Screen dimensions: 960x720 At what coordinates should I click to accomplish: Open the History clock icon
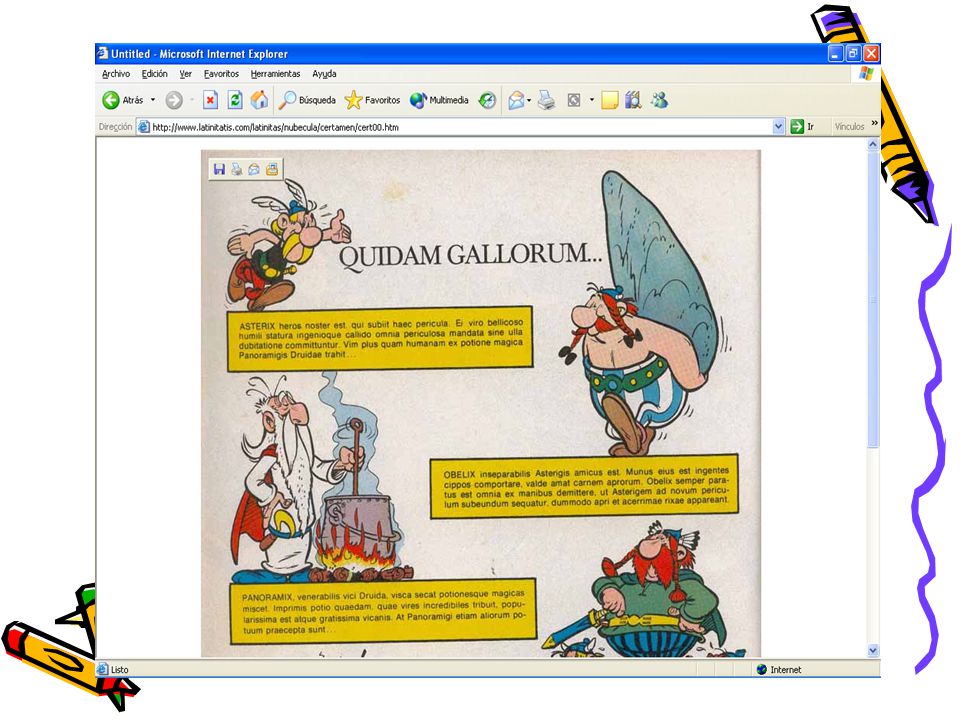(x=487, y=100)
